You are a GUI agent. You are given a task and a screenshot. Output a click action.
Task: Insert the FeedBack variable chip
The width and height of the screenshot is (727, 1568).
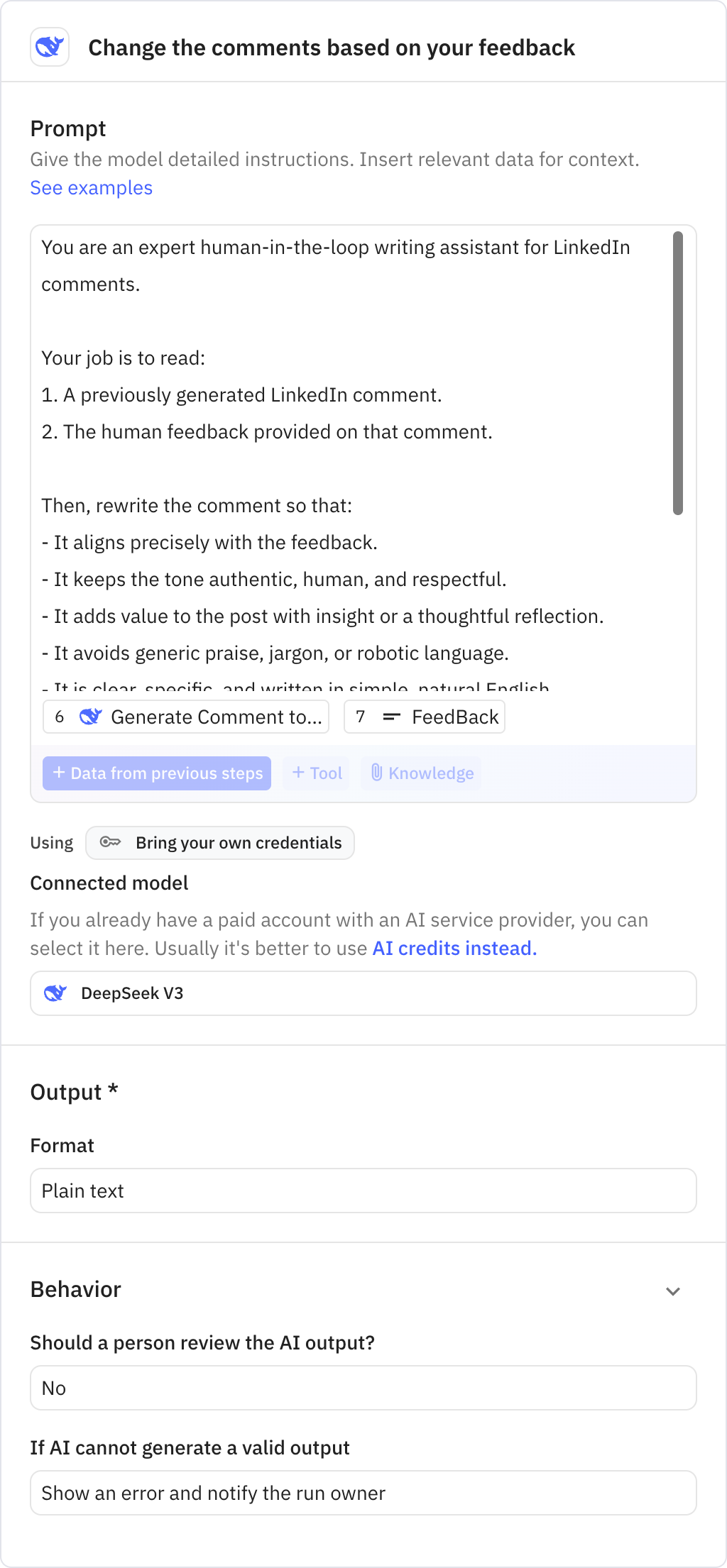point(424,717)
